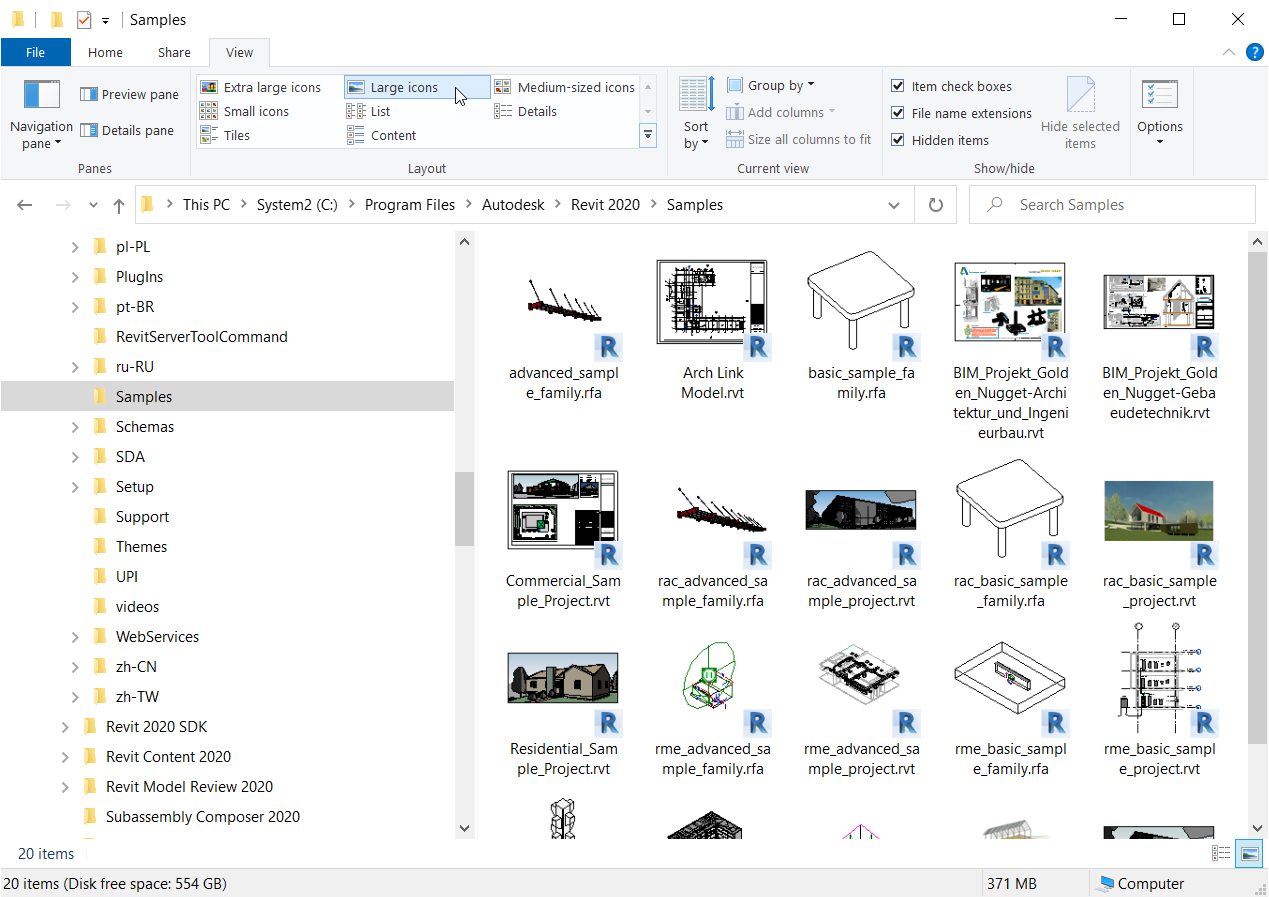Open the Add columns dropdown
Image resolution: width=1269 pixels, height=897 pixels.
780,112
